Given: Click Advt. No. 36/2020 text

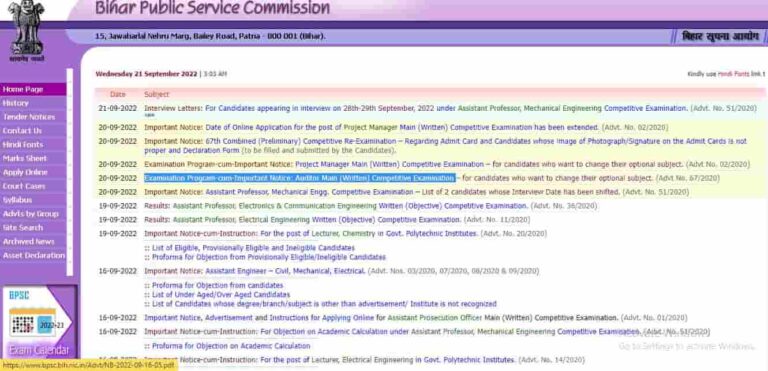Looking at the screenshot, I should click(x=564, y=206).
